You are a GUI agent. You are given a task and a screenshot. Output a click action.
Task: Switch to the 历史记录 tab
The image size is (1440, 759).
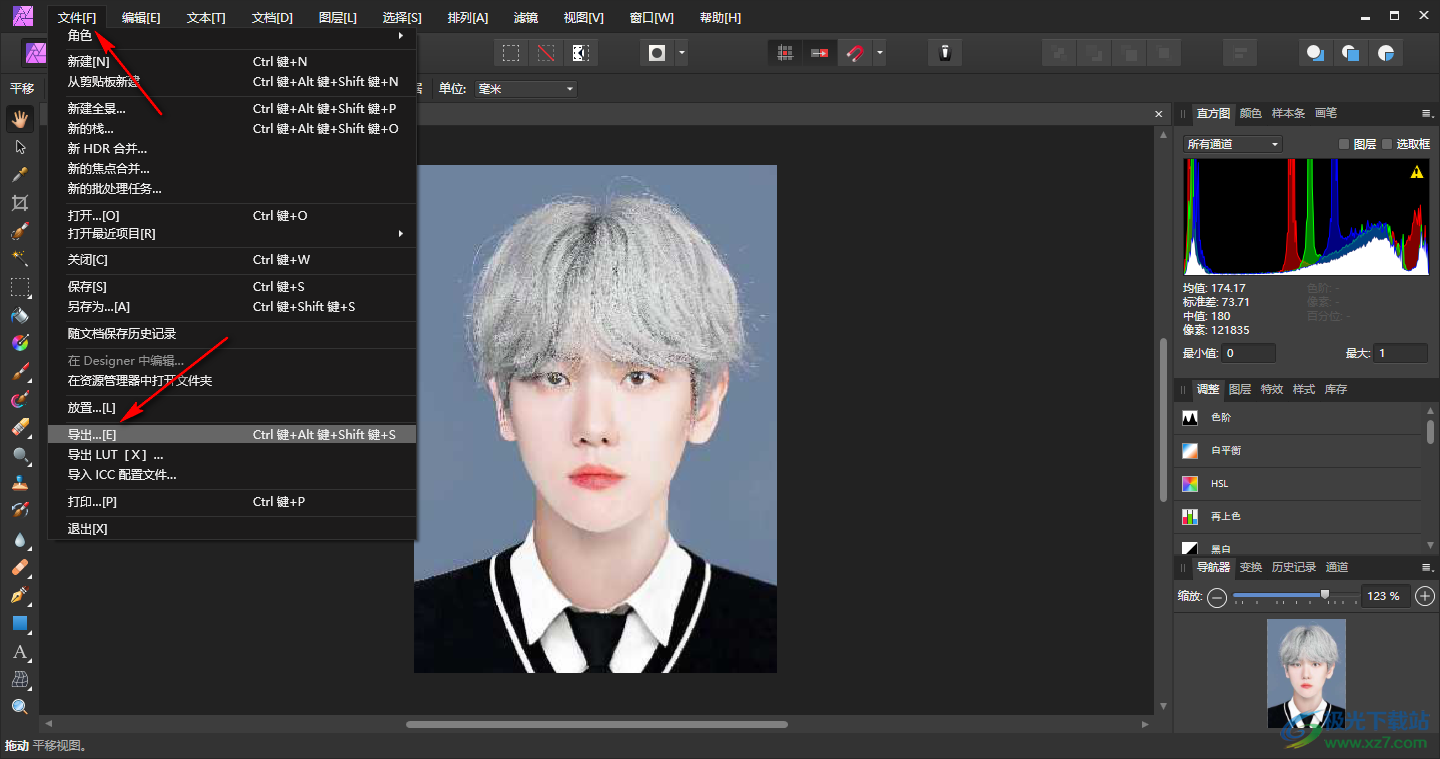pos(1293,567)
